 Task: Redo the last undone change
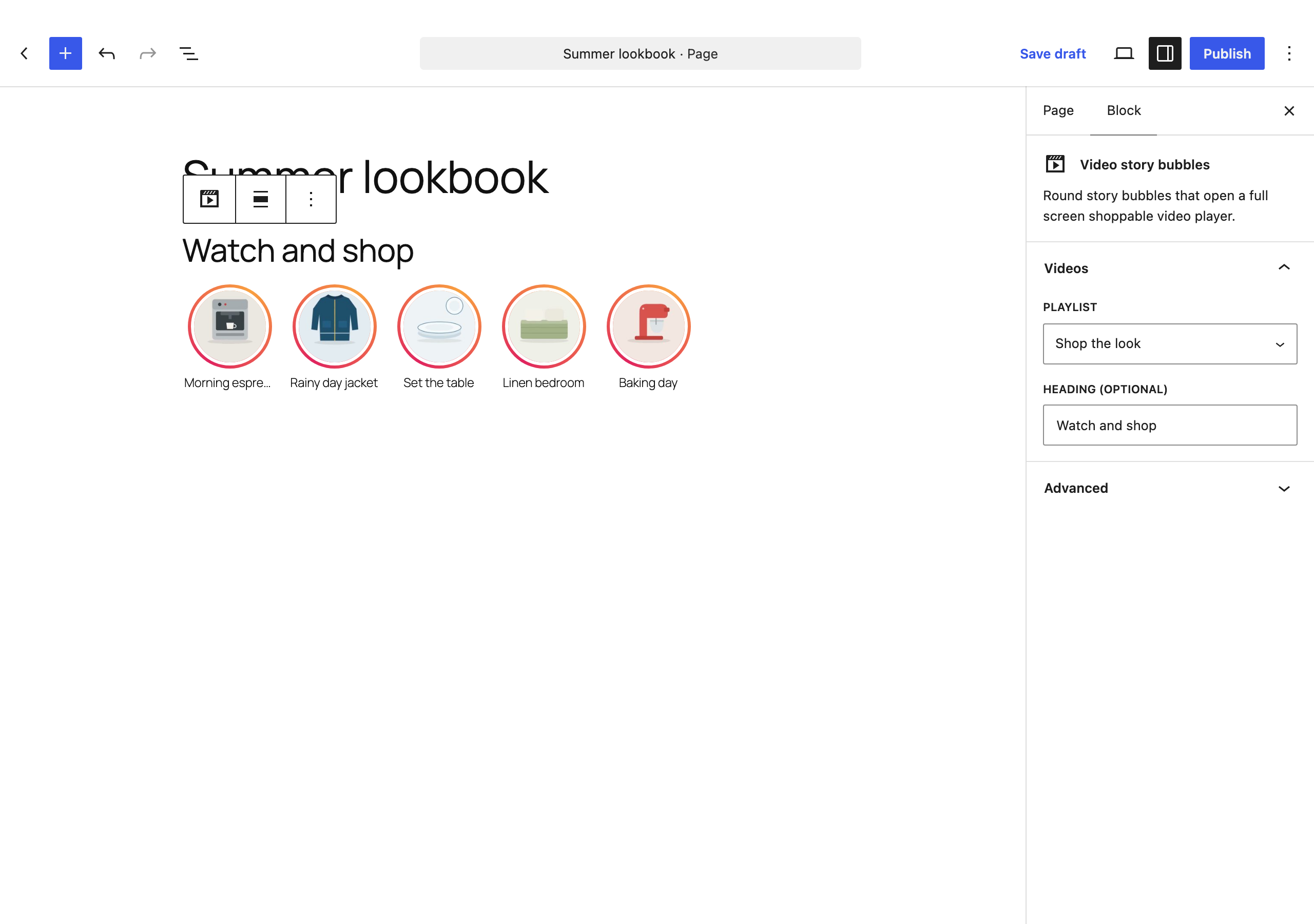click(x=148, y=53)
